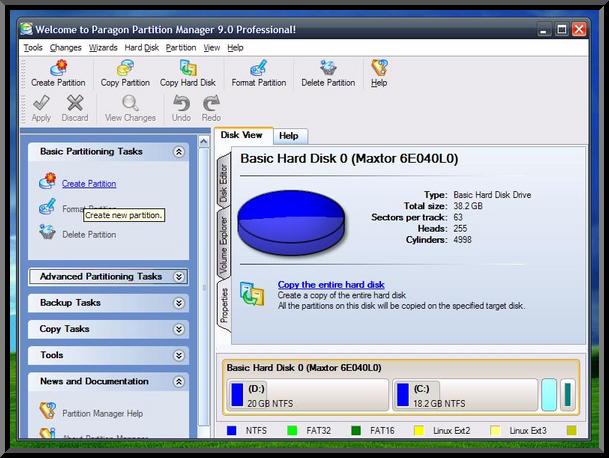
Task: Click the Apply checkmark icon
Action: pos(41,103)
